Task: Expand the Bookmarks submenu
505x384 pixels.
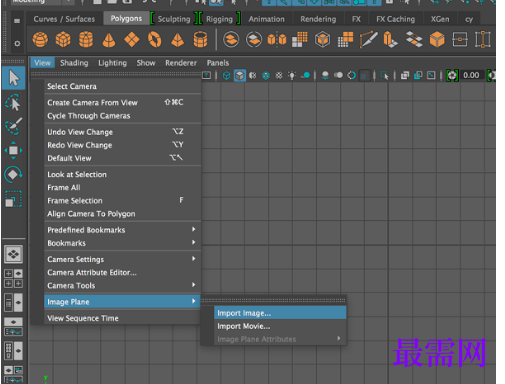Action: (x=122, y=243)
